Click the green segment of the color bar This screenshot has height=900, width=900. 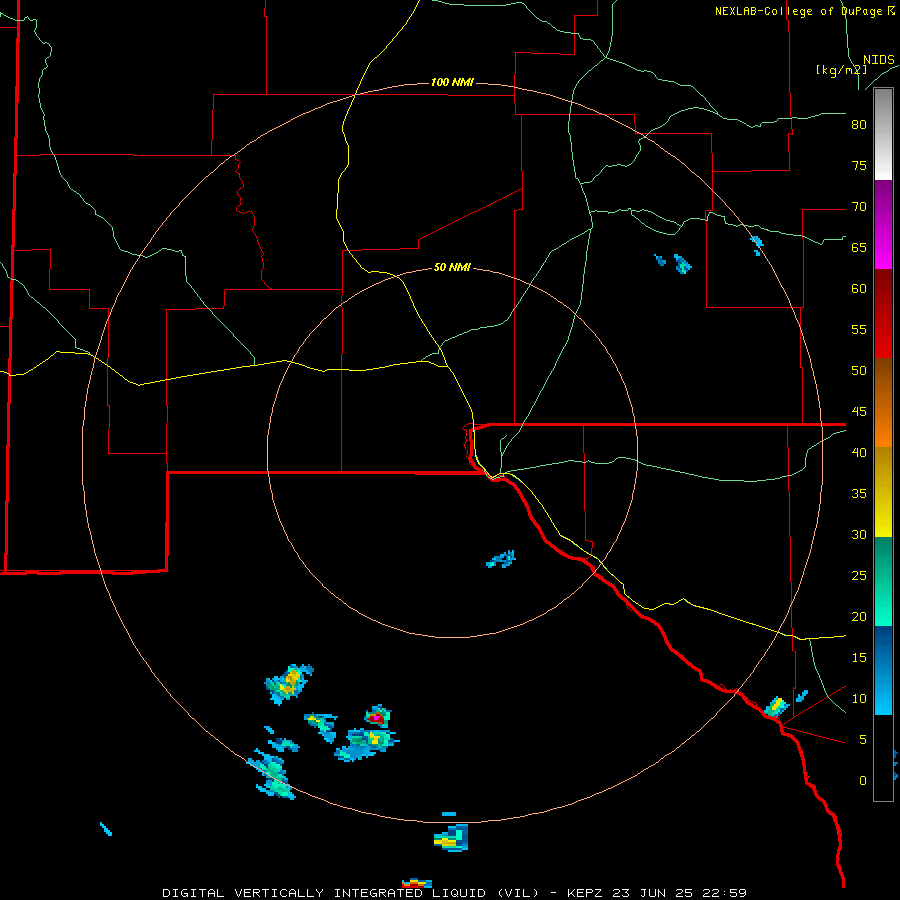883,581
